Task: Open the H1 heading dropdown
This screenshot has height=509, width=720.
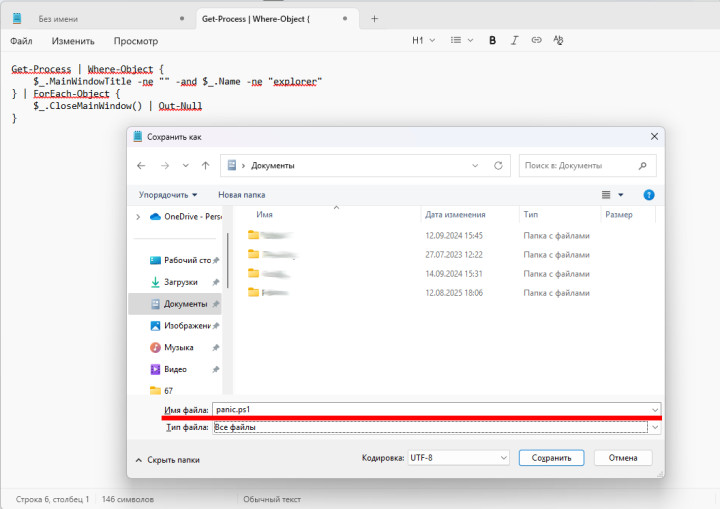Action: (424, 41)
